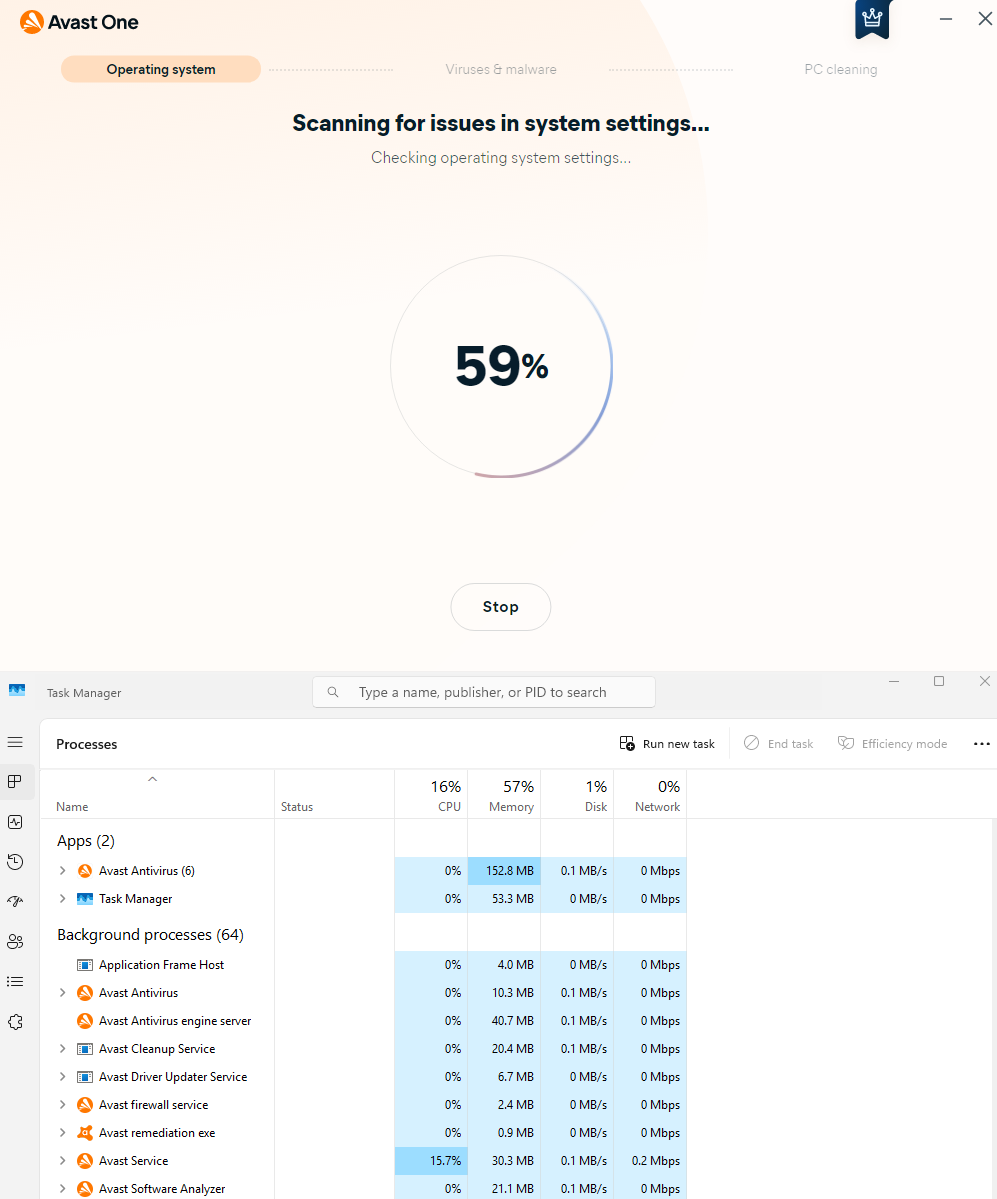This screenshot has width=997, height=1199.
Task: Click the 152.8 MB memory cell
Action: (504, 871)
